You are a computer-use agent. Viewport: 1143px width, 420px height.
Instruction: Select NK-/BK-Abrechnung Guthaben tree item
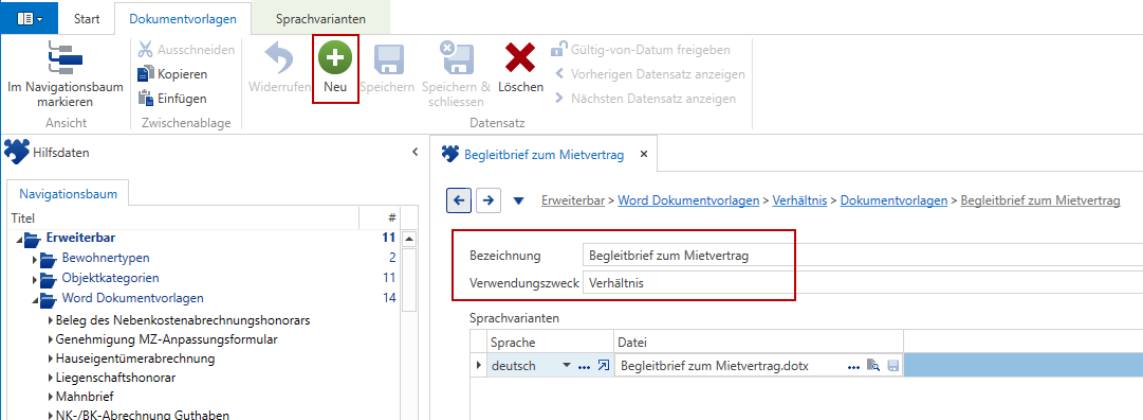(143, 415)
